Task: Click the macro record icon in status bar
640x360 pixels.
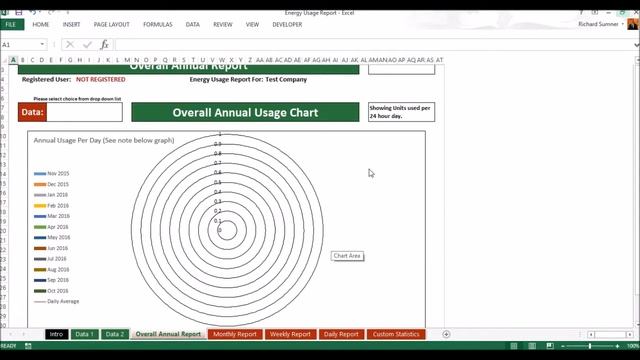Action: point(28,346)
